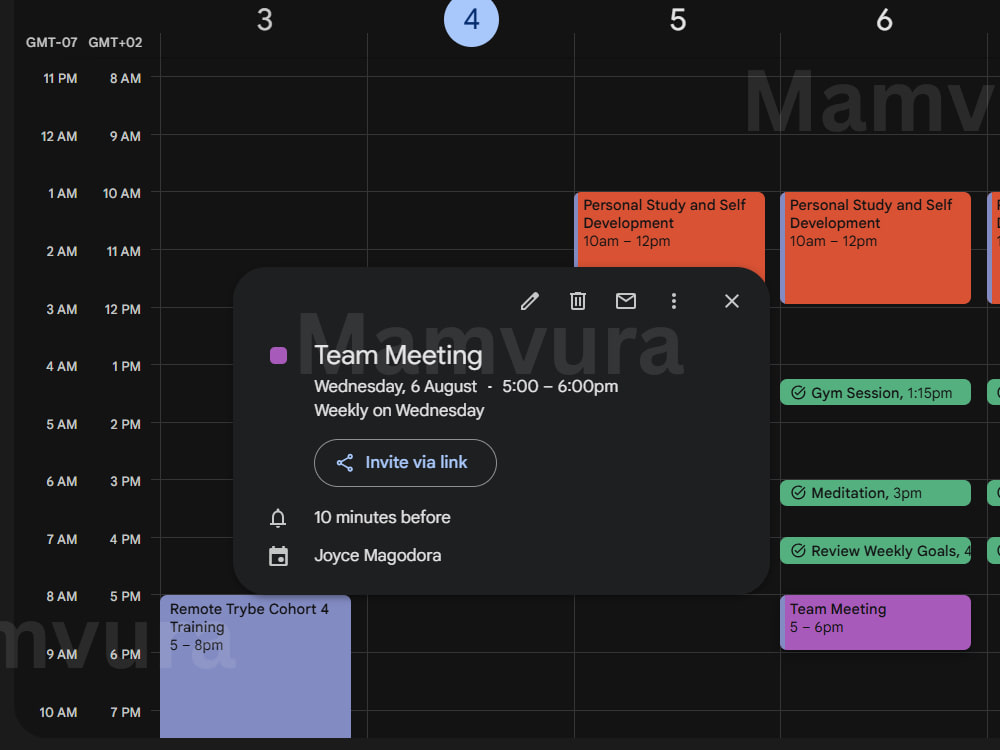Screen dimensions: 1000x750
Task: Click the Weekly on Wednesday recurrence text
Action: (399, 410)
